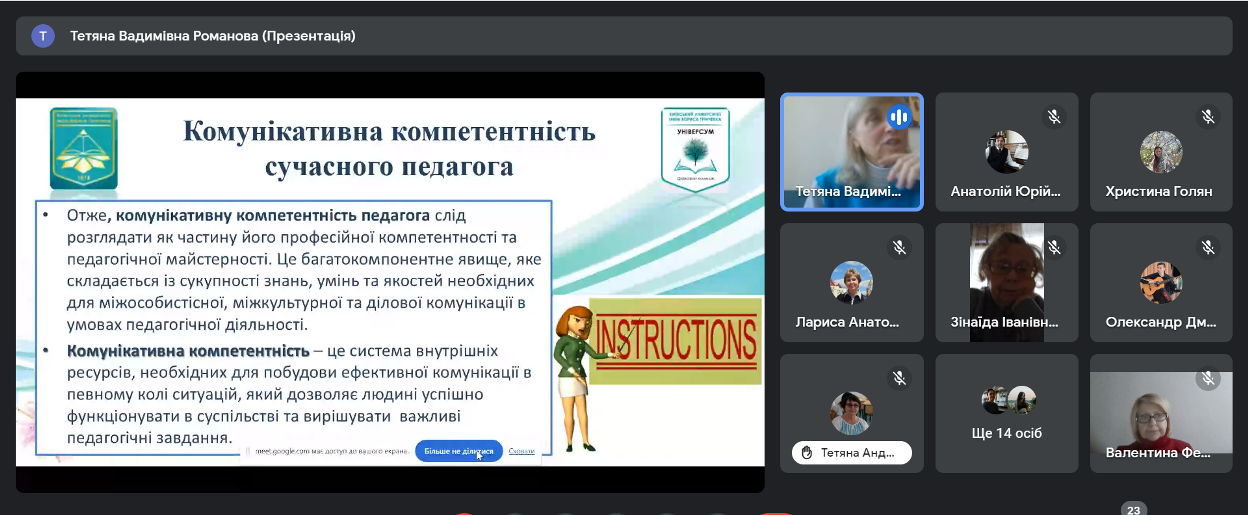Click the presentation title Тетяна Вадимівна Романова

(213, 36)
